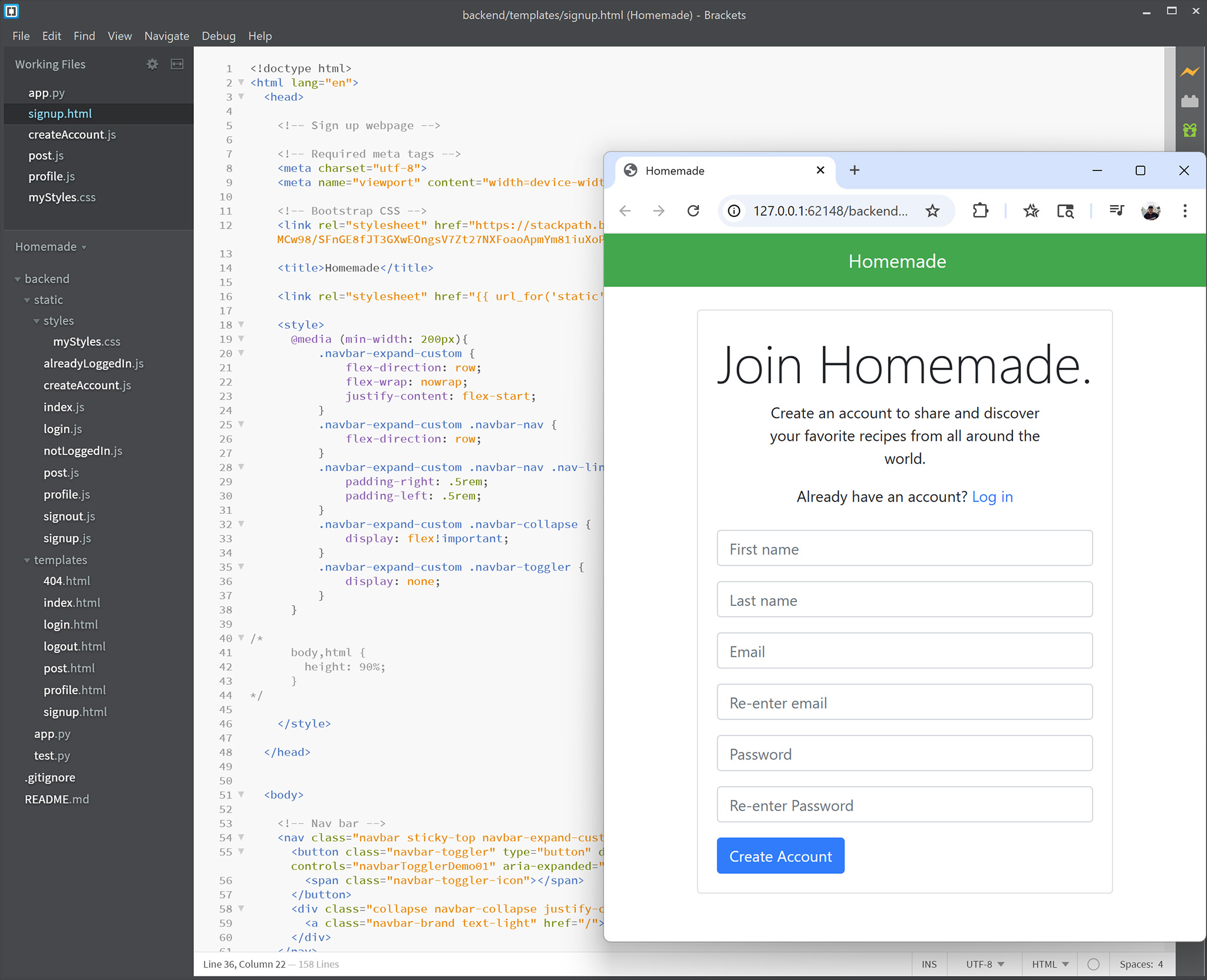Toggle INS insert mode in status bar
This screenshot has width=1207, height=980.
[929, 964]
